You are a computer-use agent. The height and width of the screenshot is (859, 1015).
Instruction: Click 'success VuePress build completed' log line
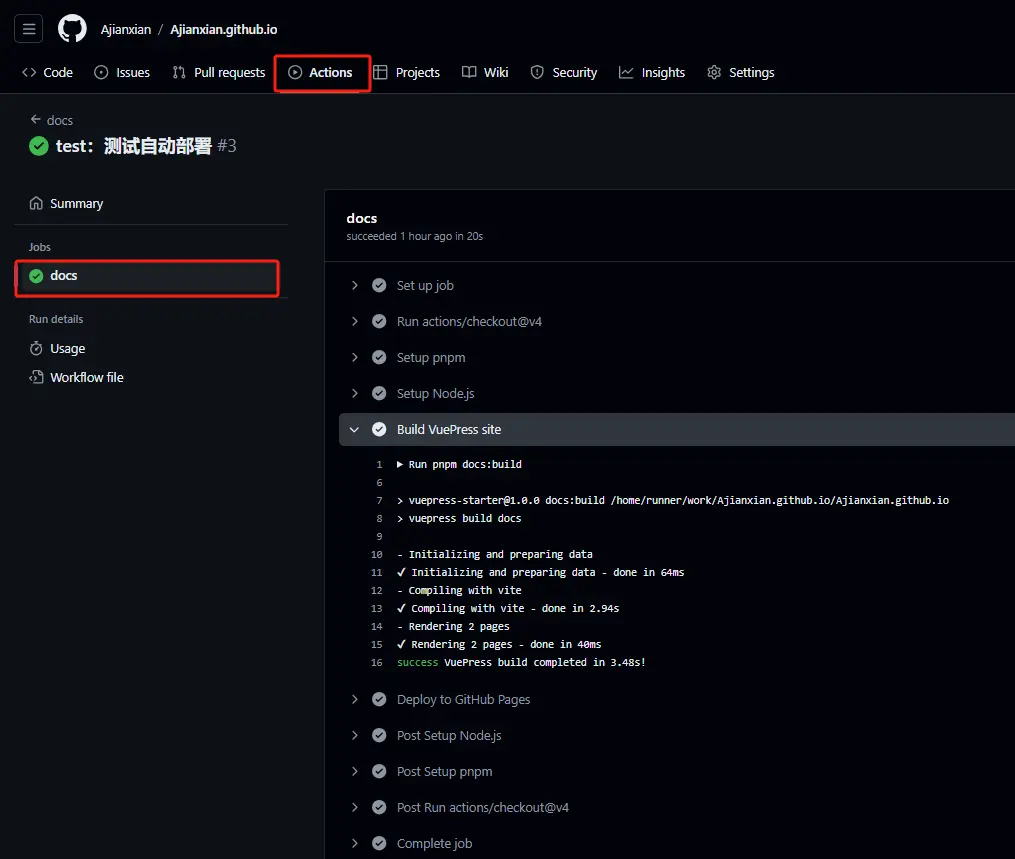click(521, 663)
